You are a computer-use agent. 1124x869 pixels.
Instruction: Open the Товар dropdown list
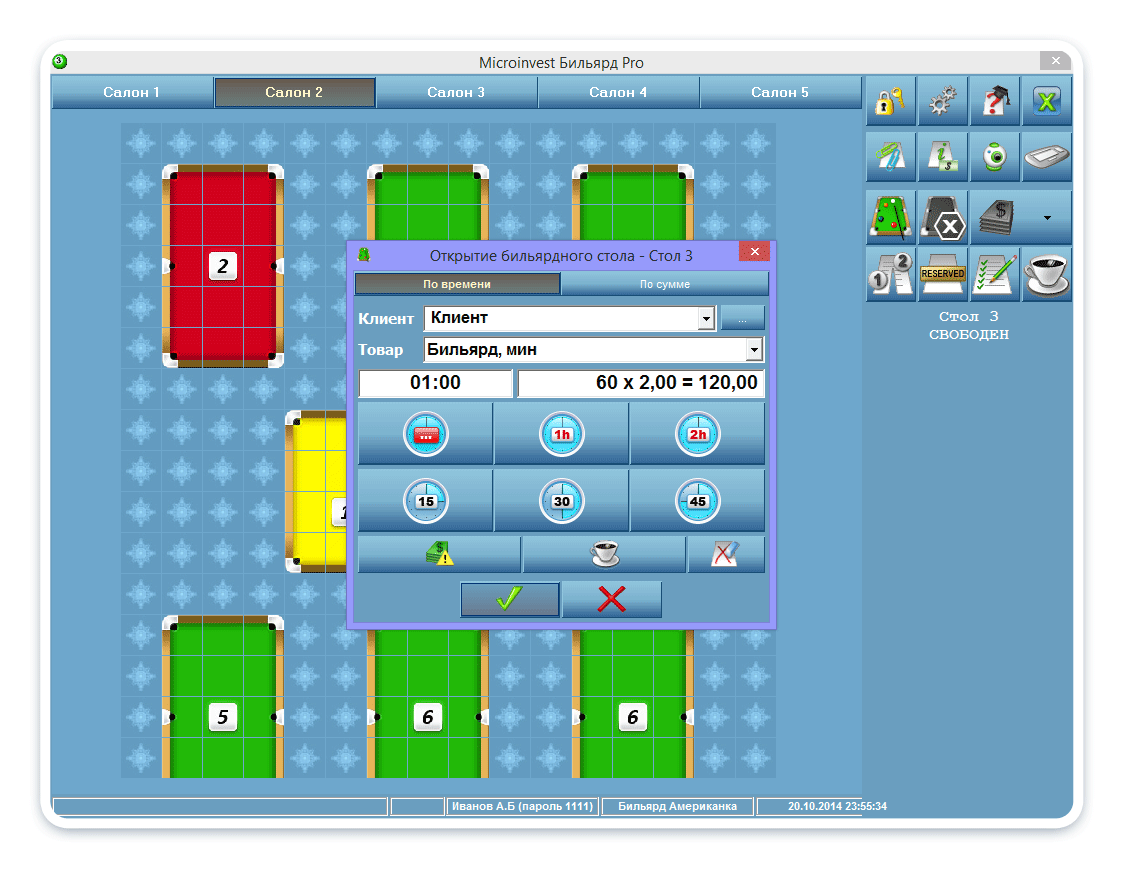coord(754,350)
